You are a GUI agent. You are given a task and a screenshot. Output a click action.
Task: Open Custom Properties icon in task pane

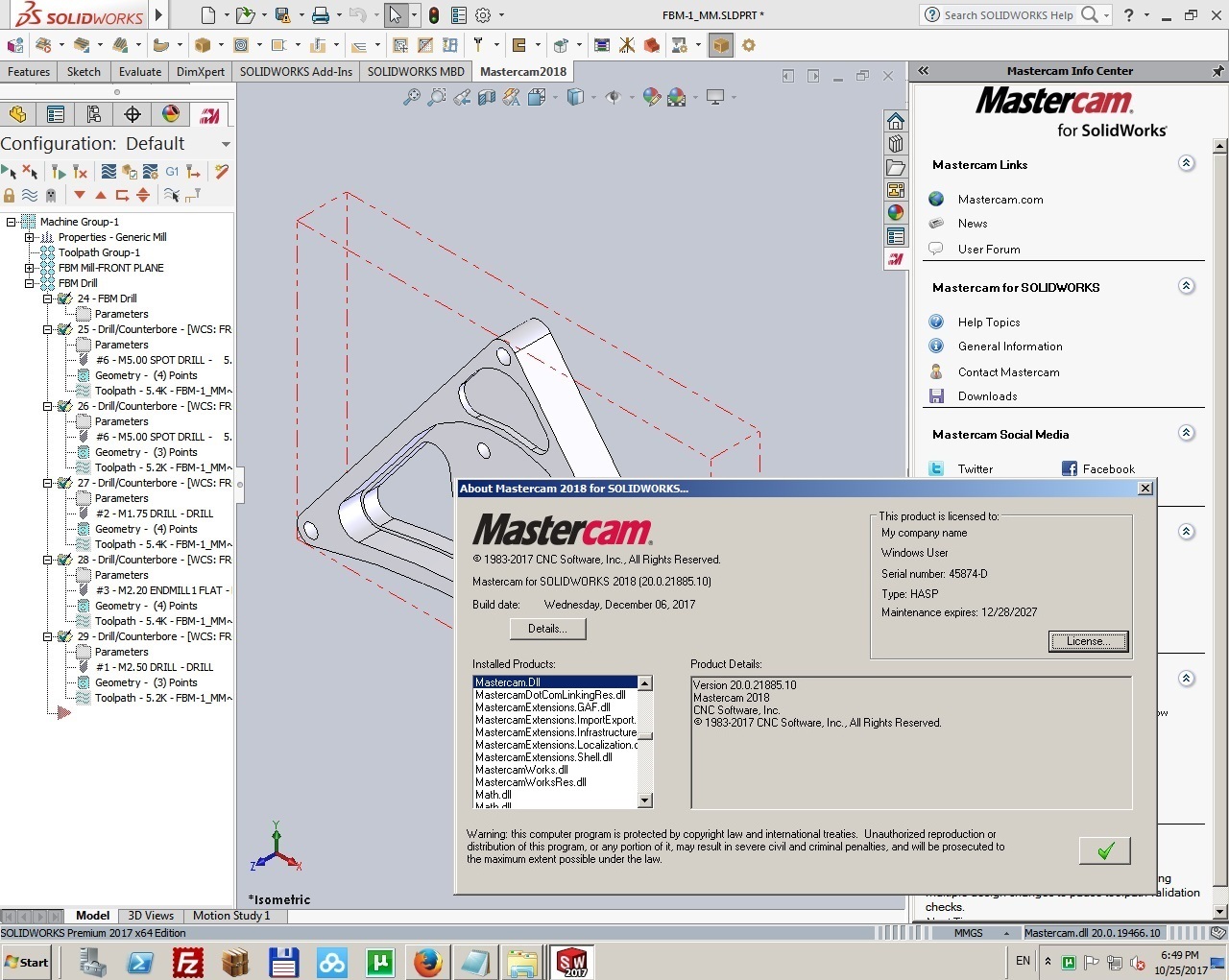tap(896, 236)
